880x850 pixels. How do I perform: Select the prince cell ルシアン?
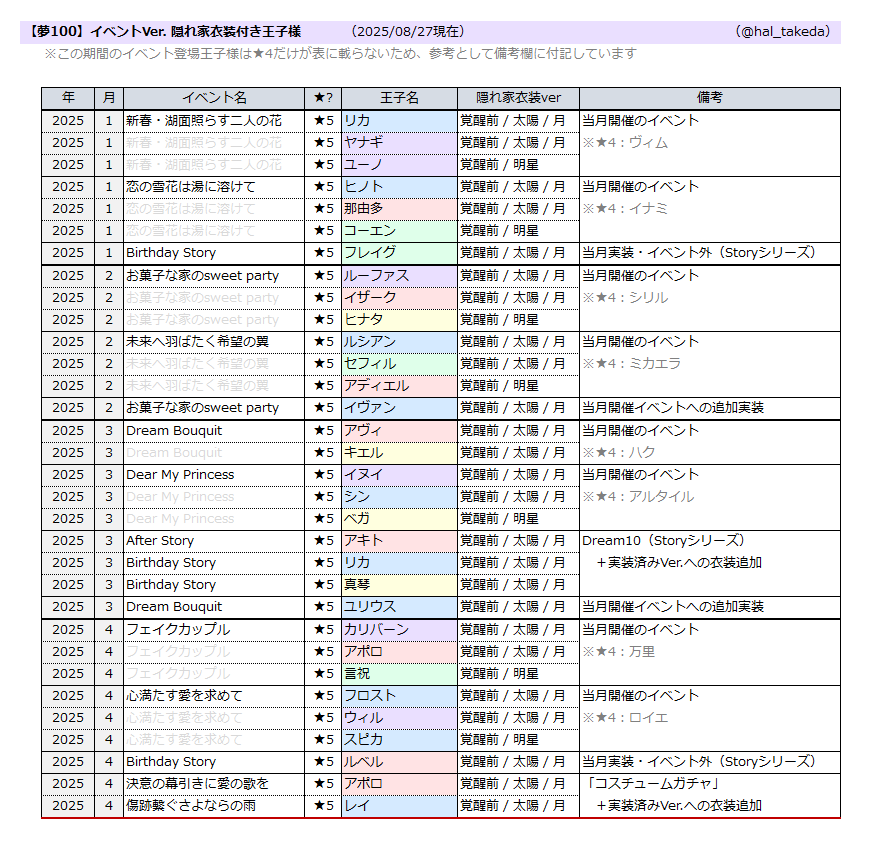pos(399,342)
